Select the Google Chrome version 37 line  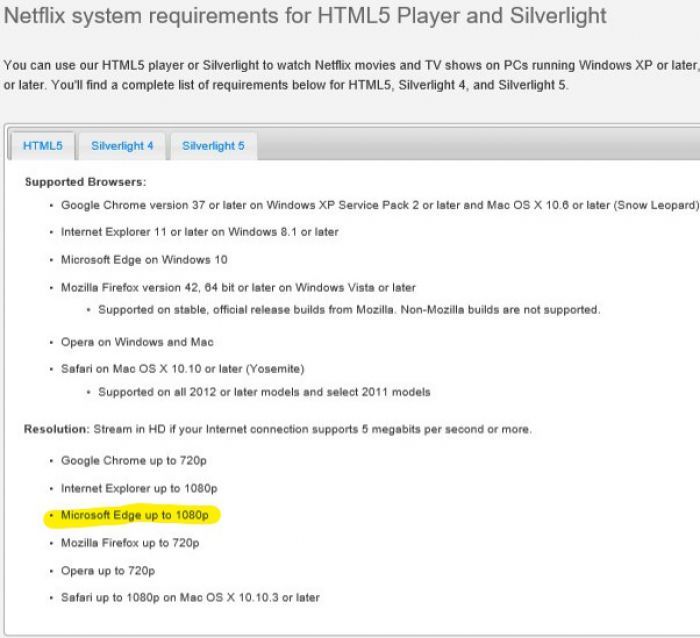coord(380,205)
